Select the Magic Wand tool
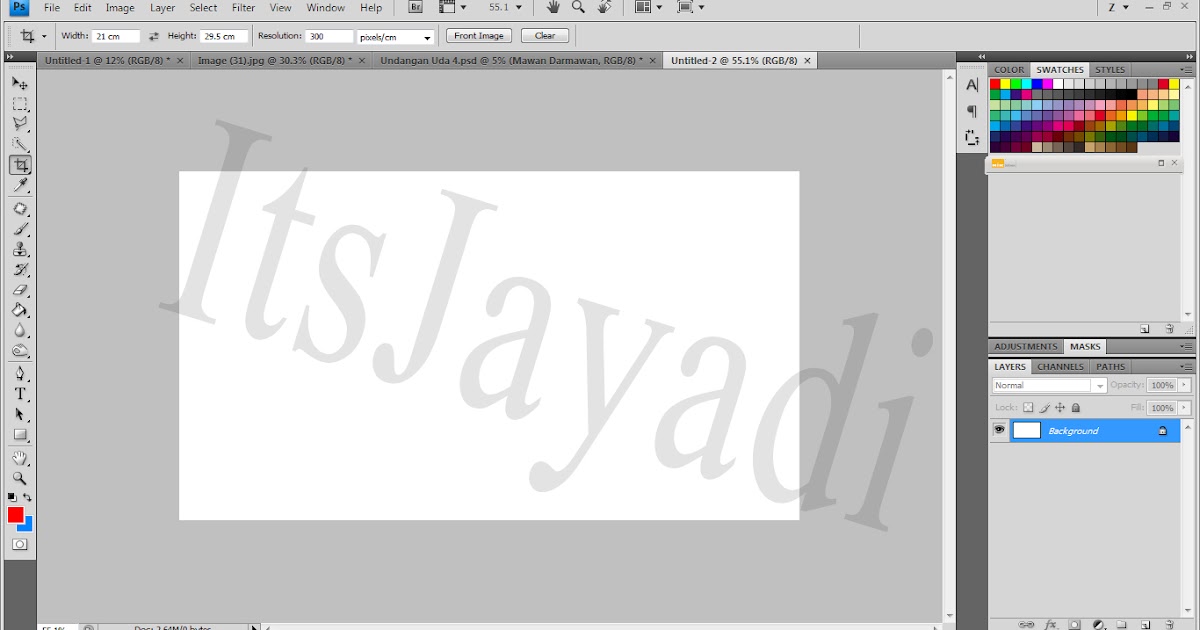The width and height of the screenshot is (1200, 630). pyautogui.click(x=20, y=145)
